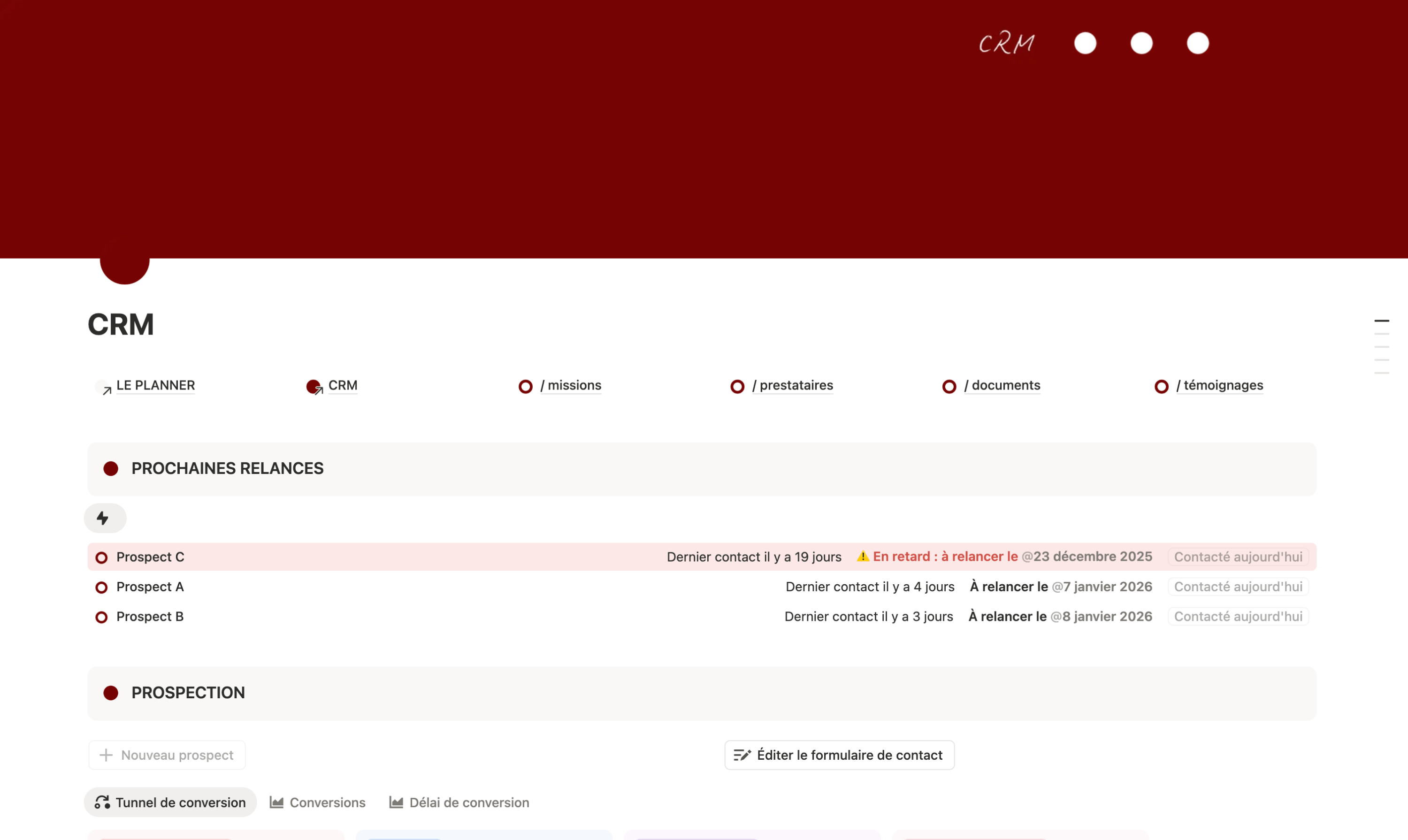The image size is (1408, 840).
Task: Mark Prospect B as Contacté aujourd'hui
Action: [1238, 617]
